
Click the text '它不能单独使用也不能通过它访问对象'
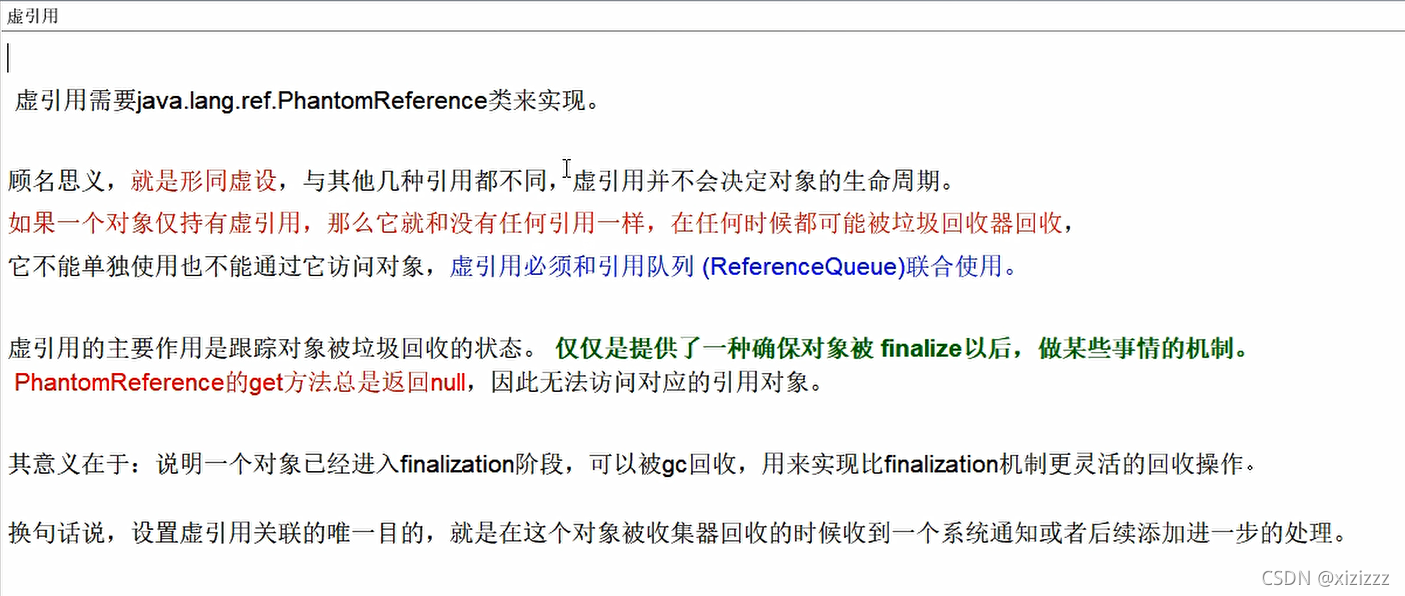[x=216, y=268]
